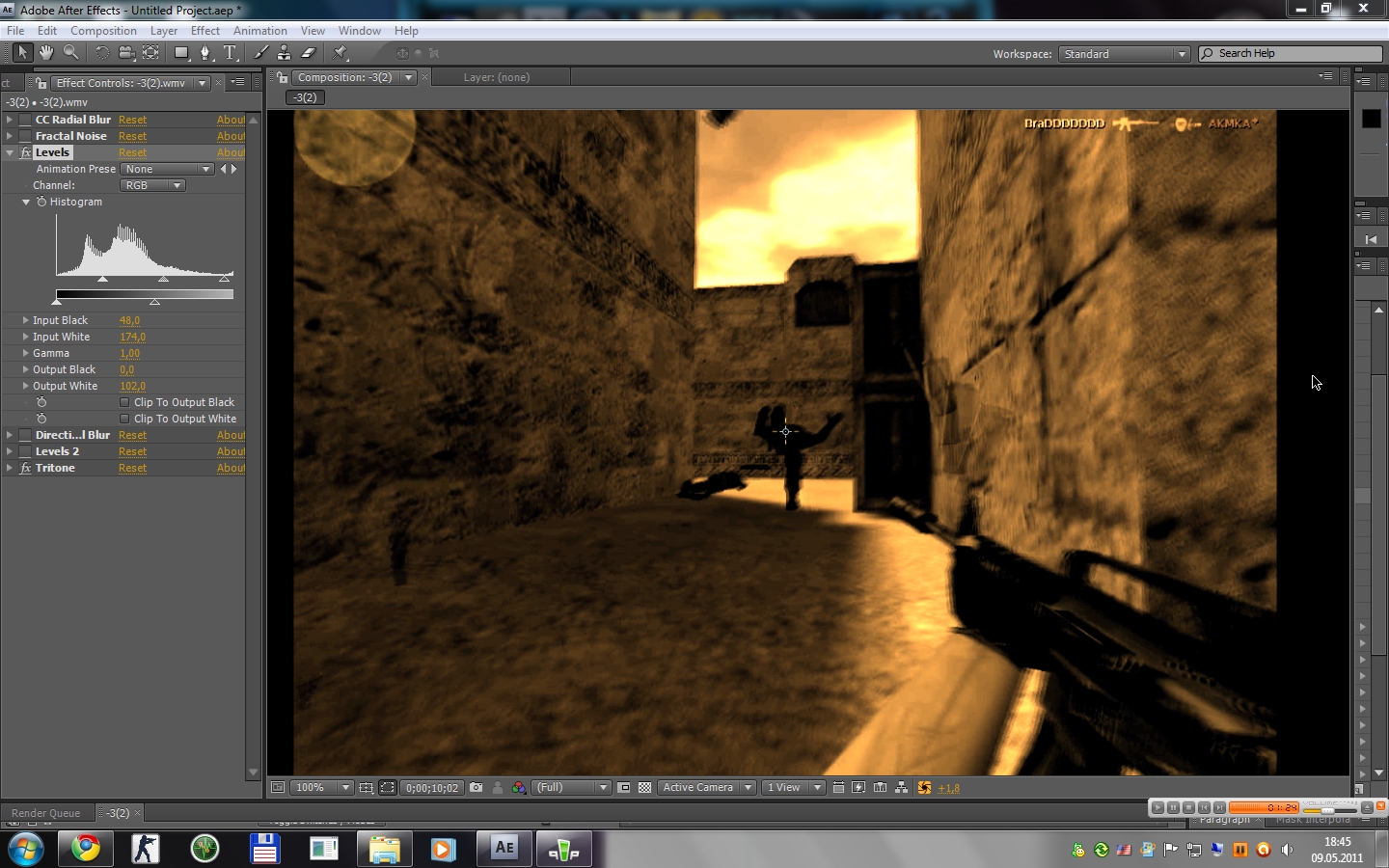Expand the Input Black property
This screenshot has height=868, width=1389.
coord(26,320)
